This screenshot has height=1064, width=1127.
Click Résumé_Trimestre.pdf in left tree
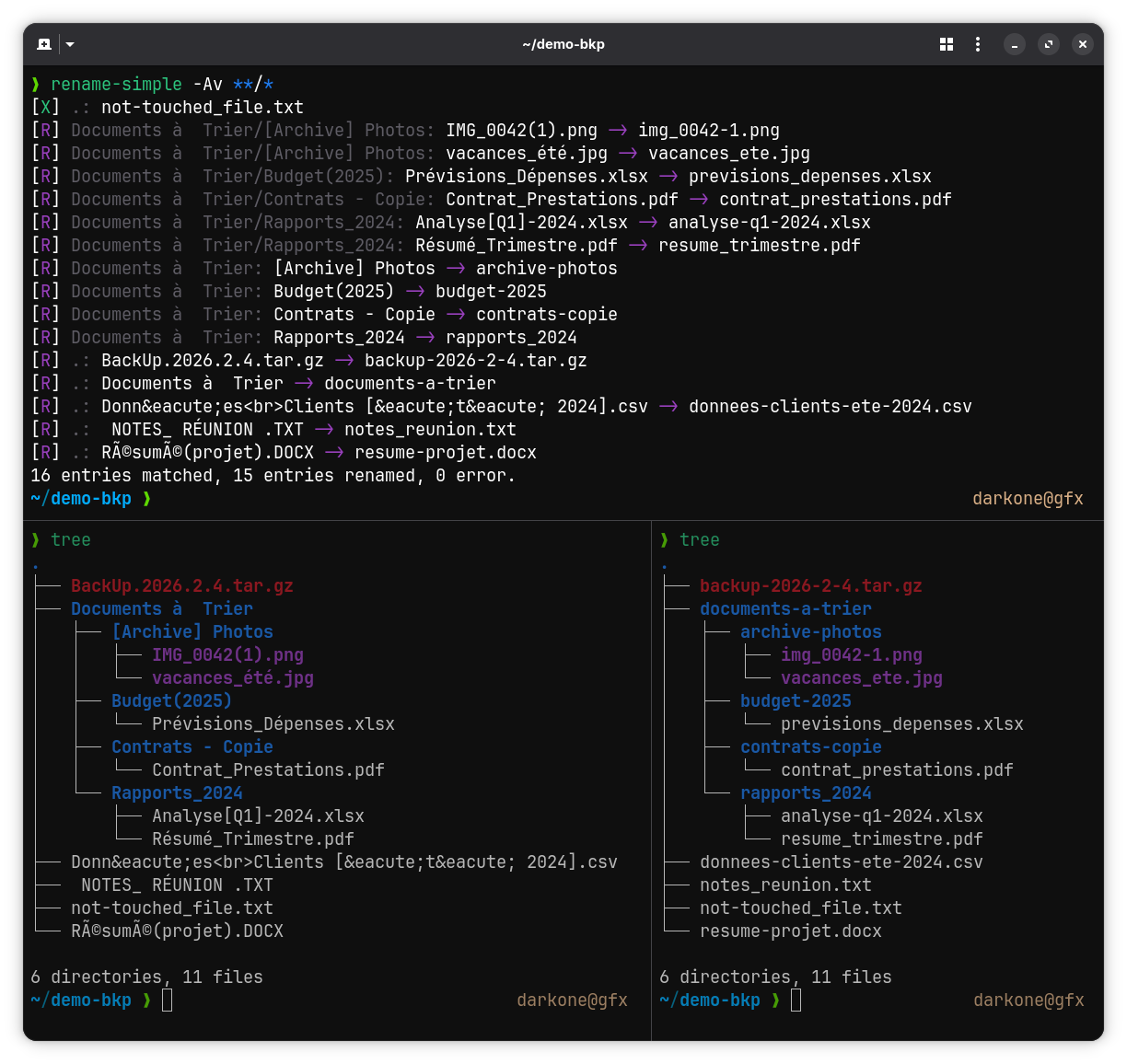tap(253, 839)
